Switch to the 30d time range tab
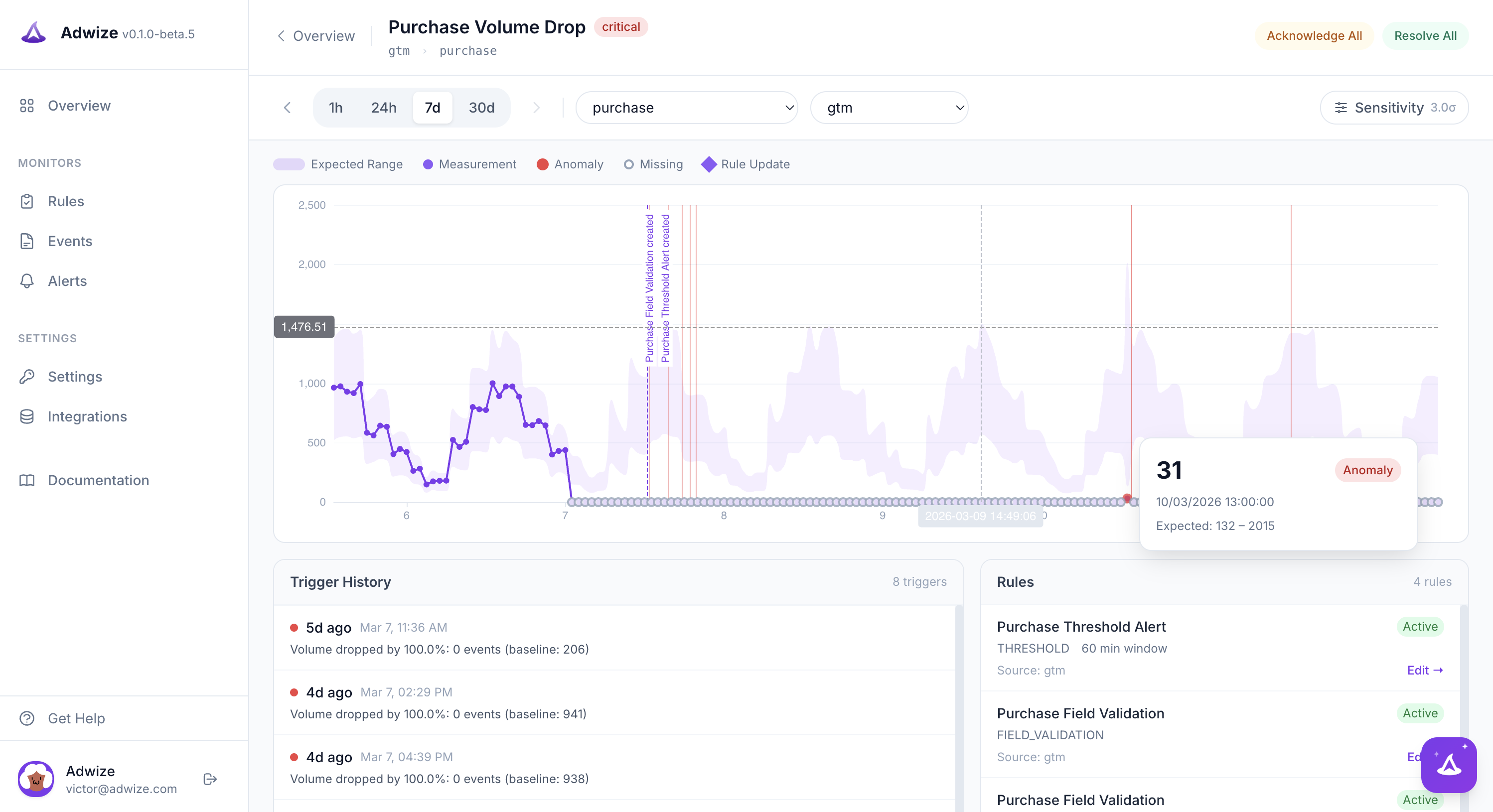 [x=480, y=107]
